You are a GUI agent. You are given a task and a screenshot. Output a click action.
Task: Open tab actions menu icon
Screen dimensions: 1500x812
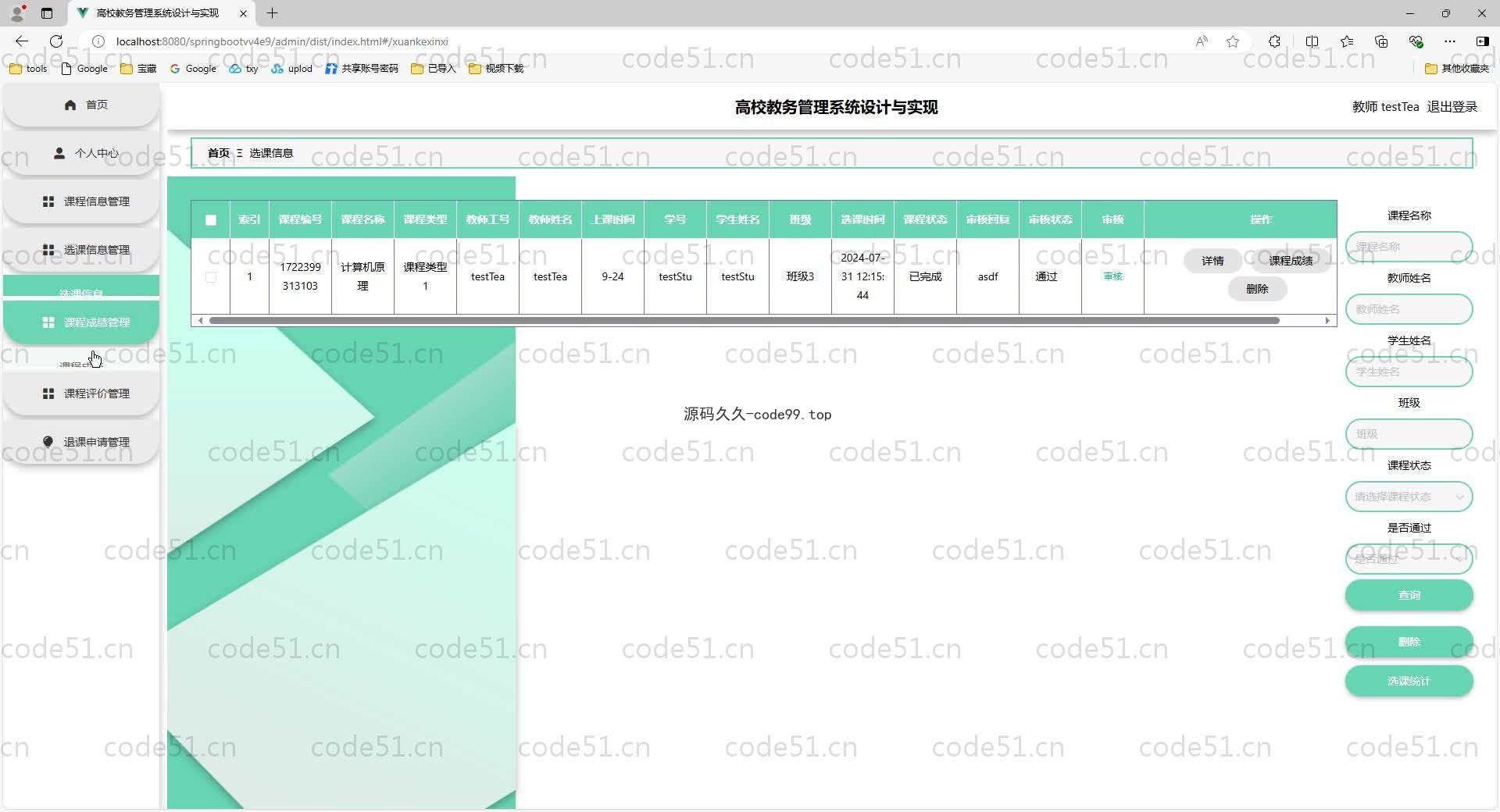pyautogui.click(x=47, y=13)
